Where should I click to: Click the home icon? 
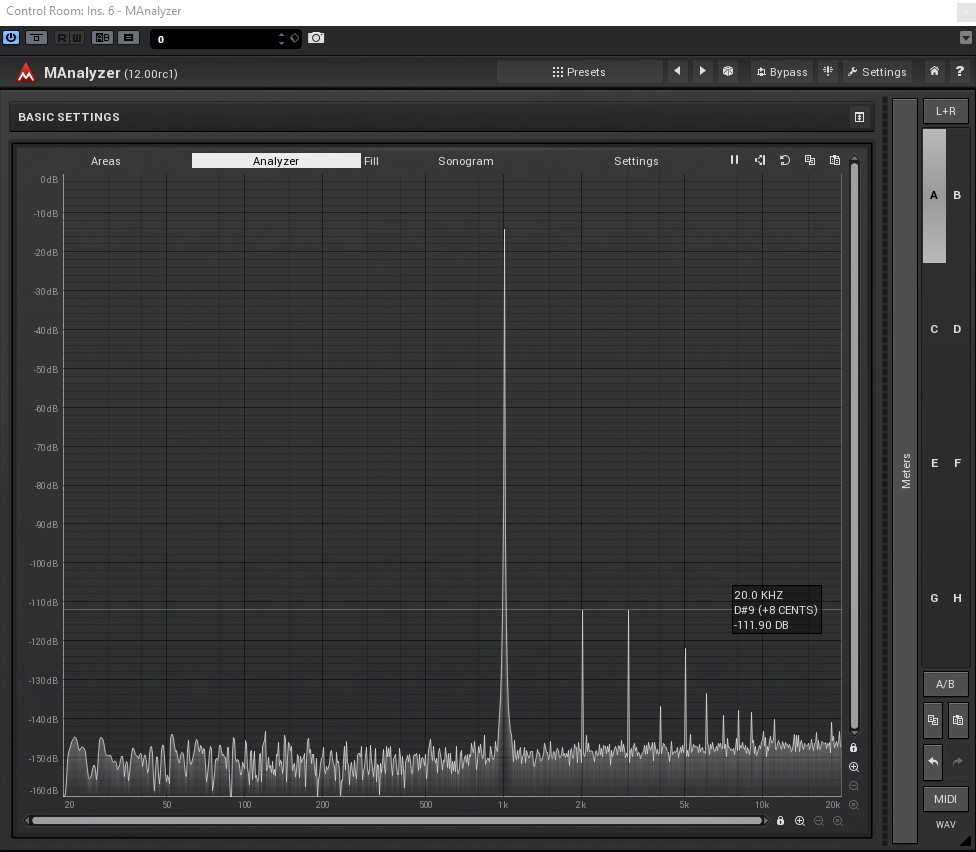coord(934,71)
